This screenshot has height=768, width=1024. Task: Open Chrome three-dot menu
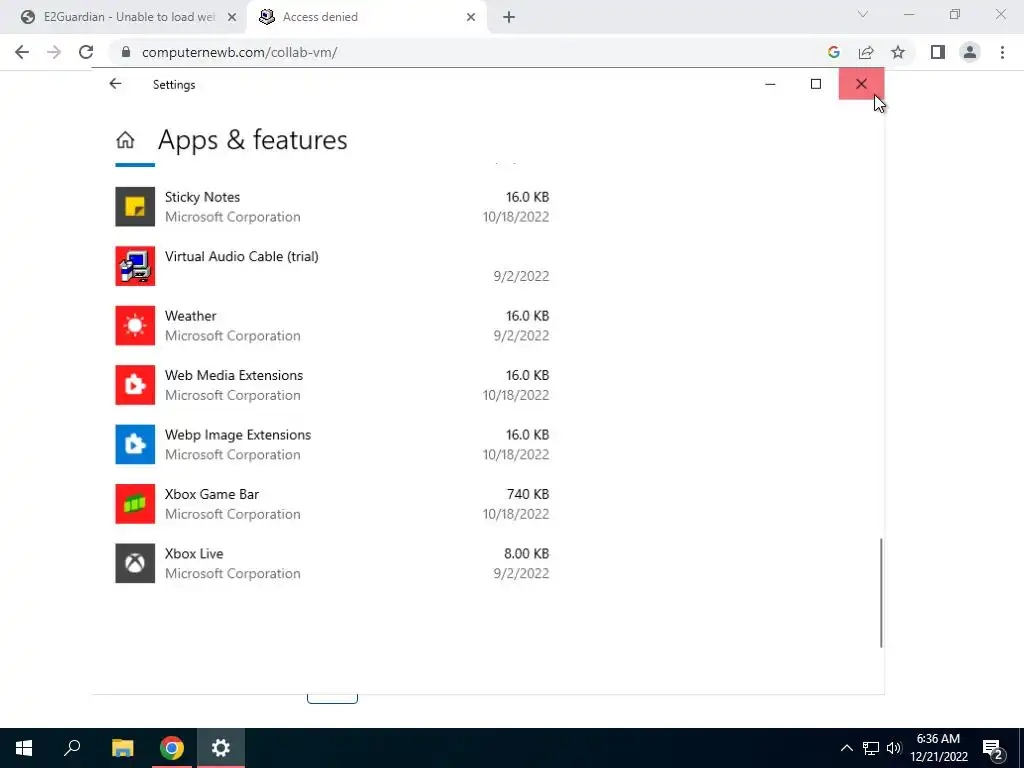point(1002,52)
